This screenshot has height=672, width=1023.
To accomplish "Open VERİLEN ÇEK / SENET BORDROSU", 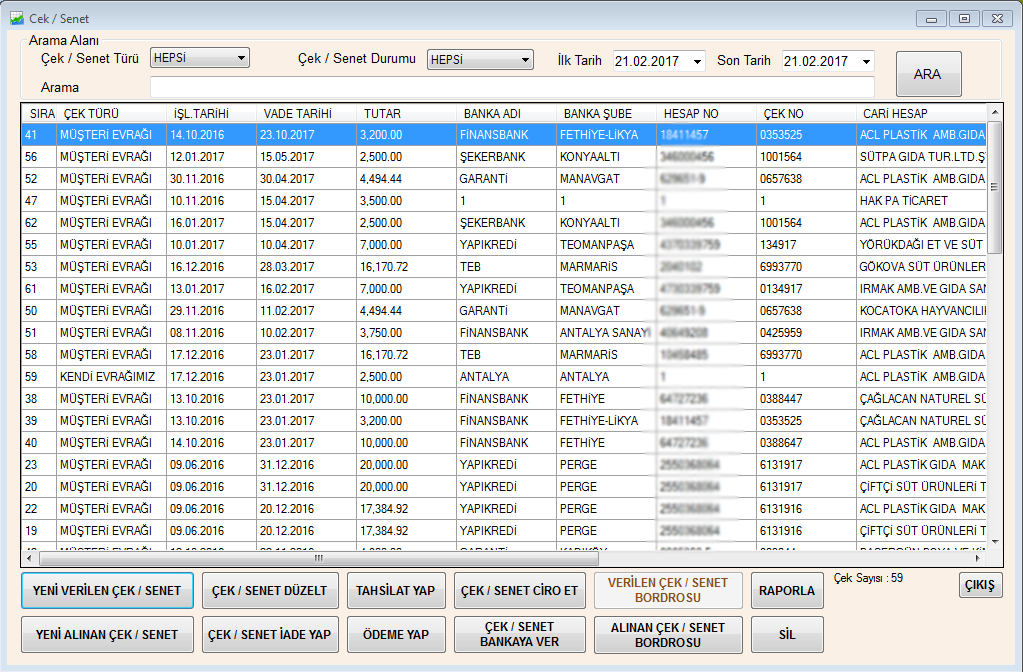I will [668, 590].
